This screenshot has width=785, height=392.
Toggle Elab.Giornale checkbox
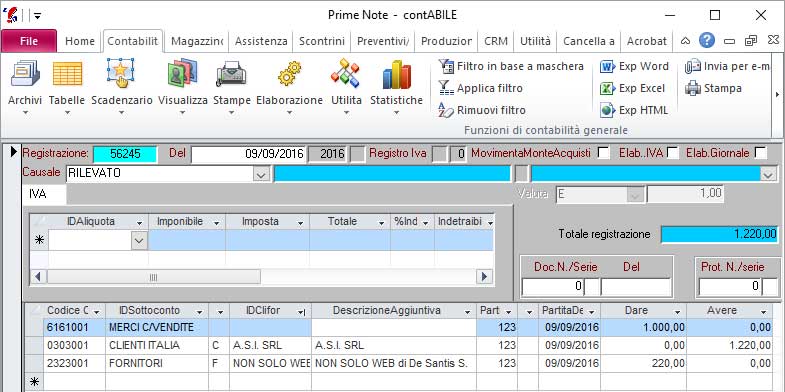click(760, 153)
